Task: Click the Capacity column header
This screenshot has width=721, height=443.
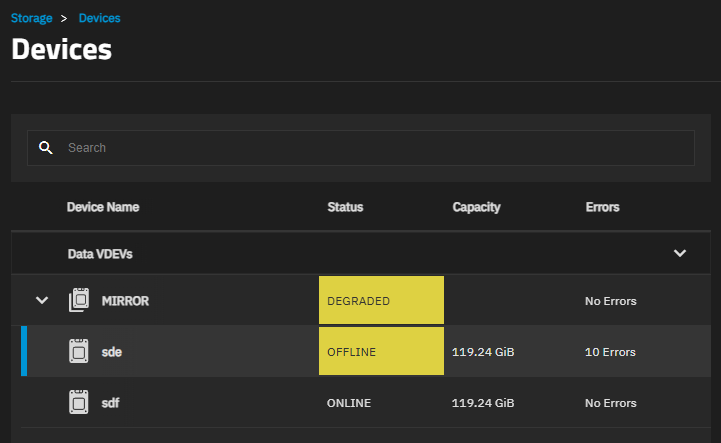Action: point(476,207)
